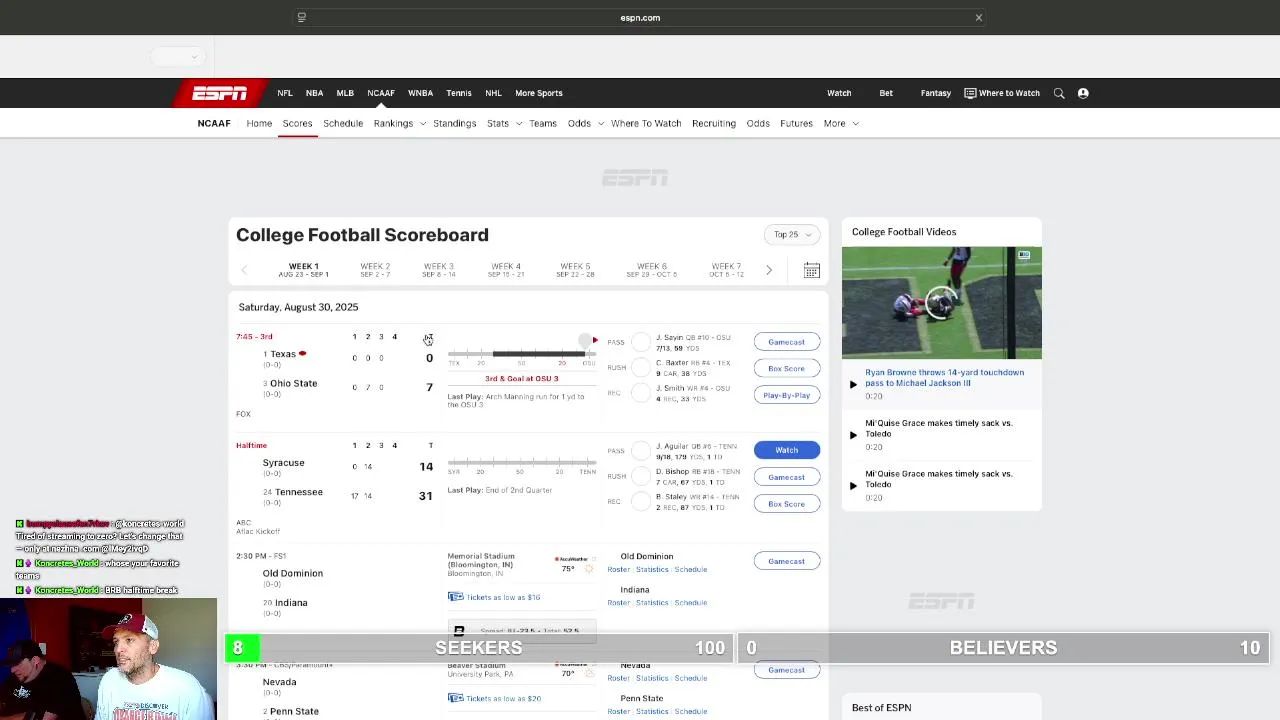Open the Home nav link
Image resolution: width=1280 pixels, height=720 pixels.
click(x=259, y=123)
